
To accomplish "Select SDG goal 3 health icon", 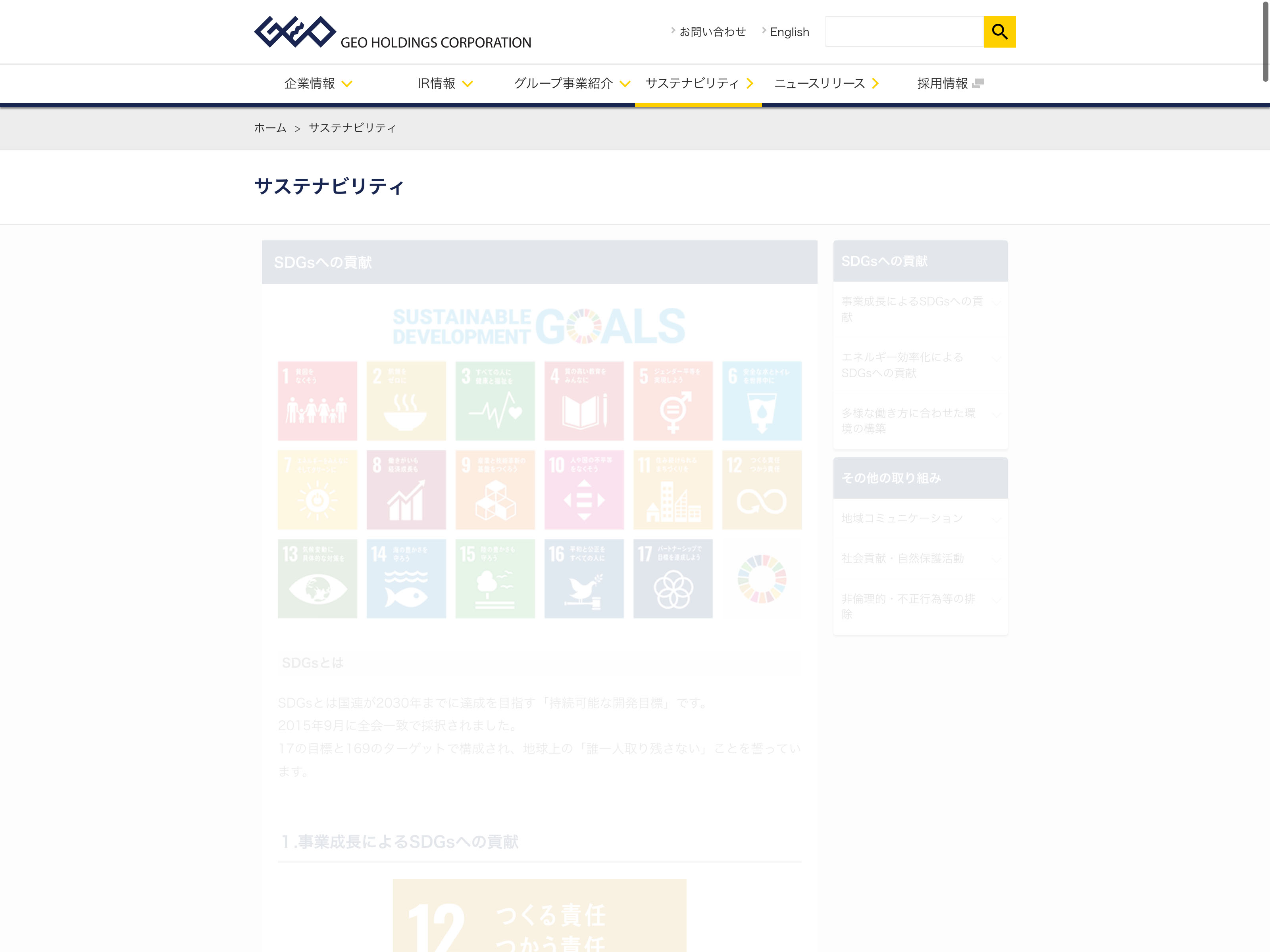I will (x=495, y=401).
